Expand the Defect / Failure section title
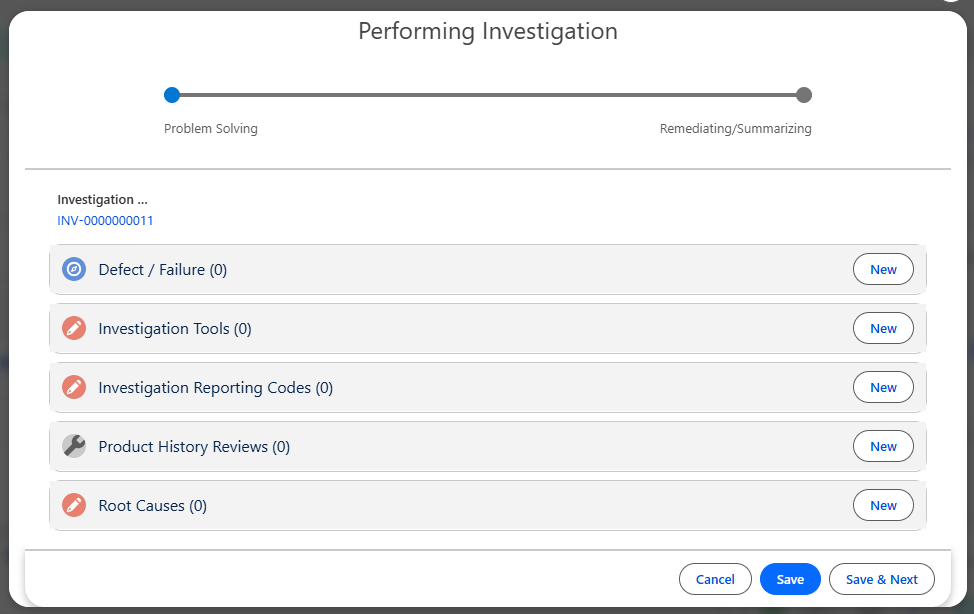 [x=162, y=270]
